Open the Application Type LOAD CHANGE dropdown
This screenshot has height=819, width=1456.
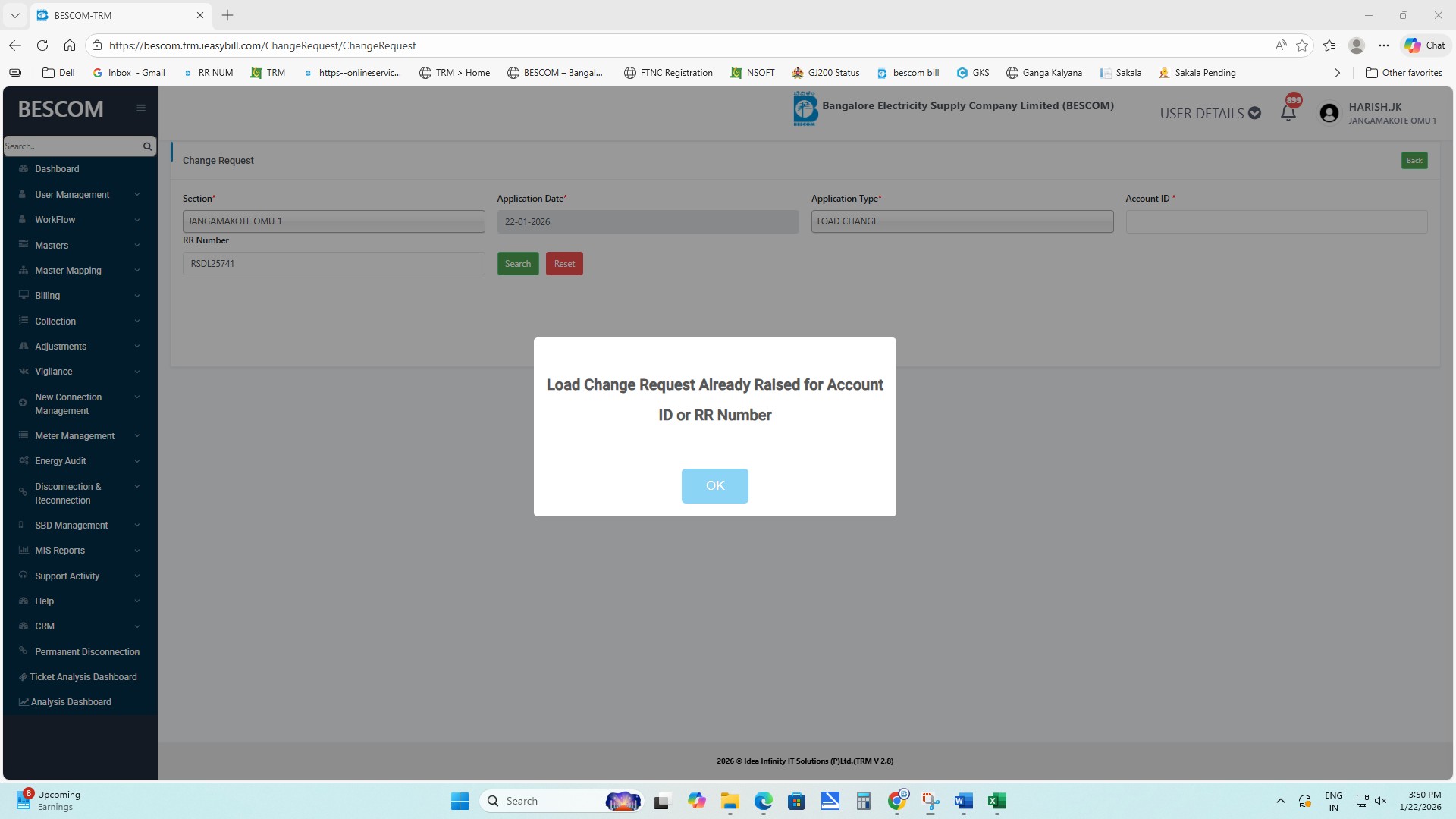point(962,221)
